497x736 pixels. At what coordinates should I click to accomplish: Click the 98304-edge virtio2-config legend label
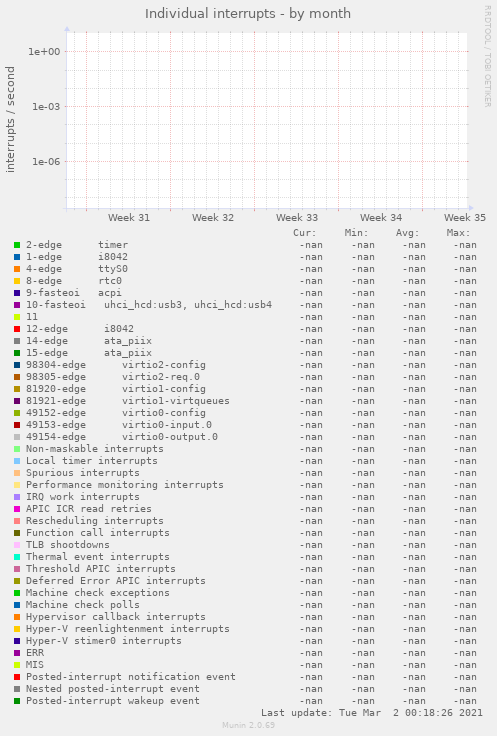tap(115, 365)
